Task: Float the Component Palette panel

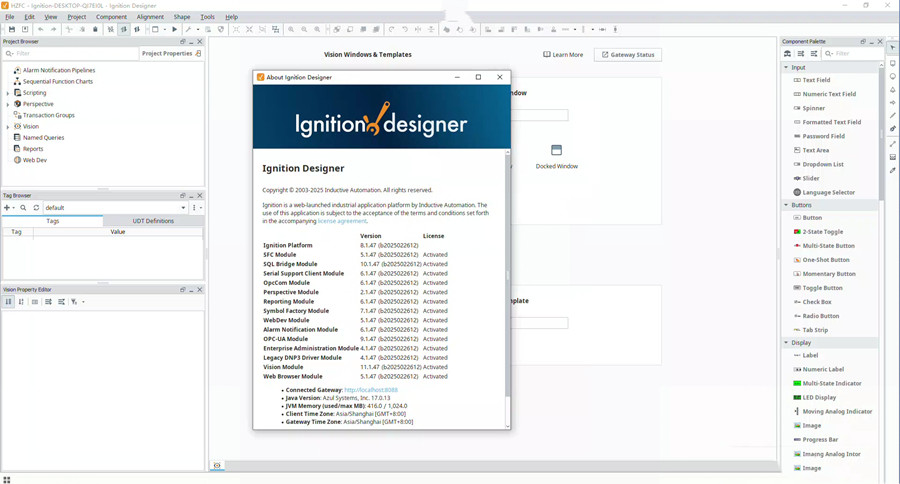Action: (x=863, y=41)
